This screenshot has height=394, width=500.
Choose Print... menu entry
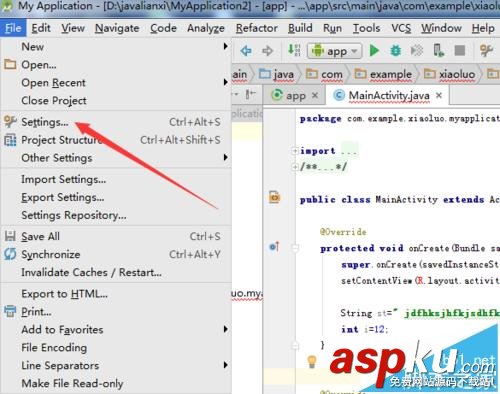(x=116, y=312)
